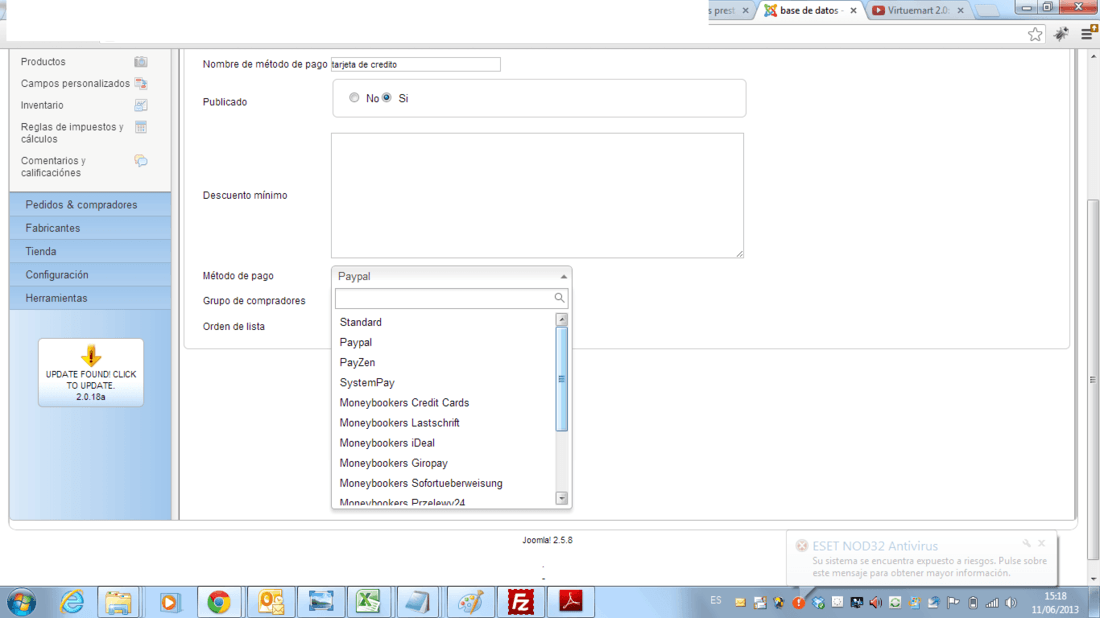This screenshot has width=1100, height=618.
Task: Open Reglas de impuestos y cálculos link
Action: (72, 133)
